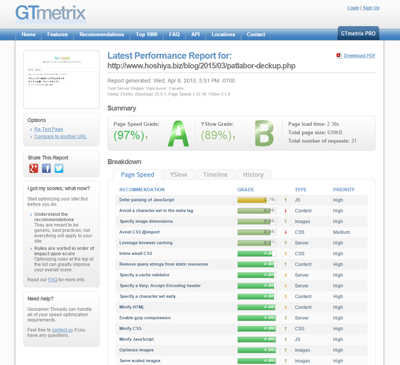Sort by RECOMMENDATION column header

click(142, 190)
